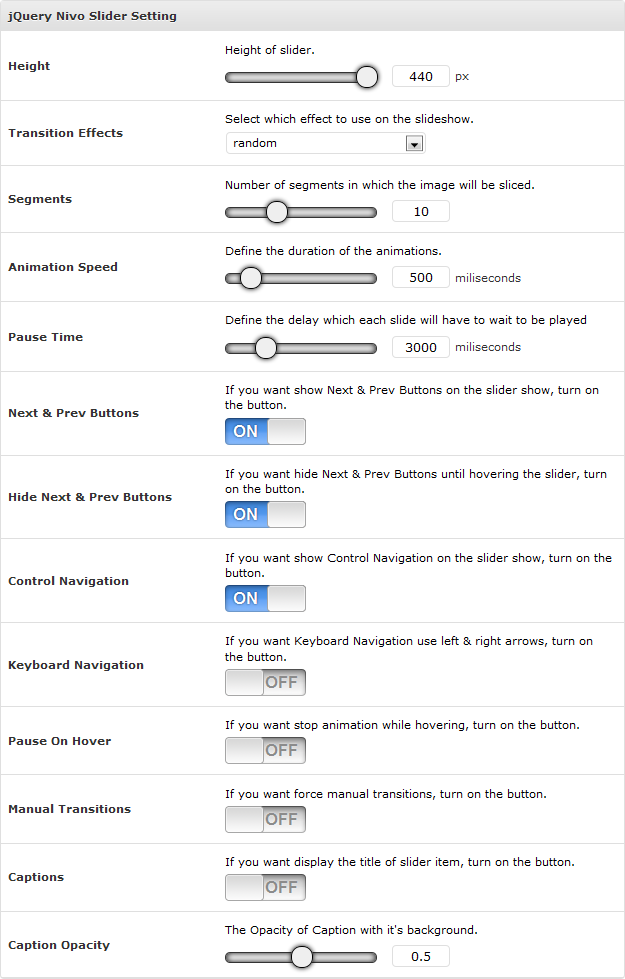This screenshot has width=625, height=979.
Task: Click the Animation Speed slider handle
Action: [251, 278]
